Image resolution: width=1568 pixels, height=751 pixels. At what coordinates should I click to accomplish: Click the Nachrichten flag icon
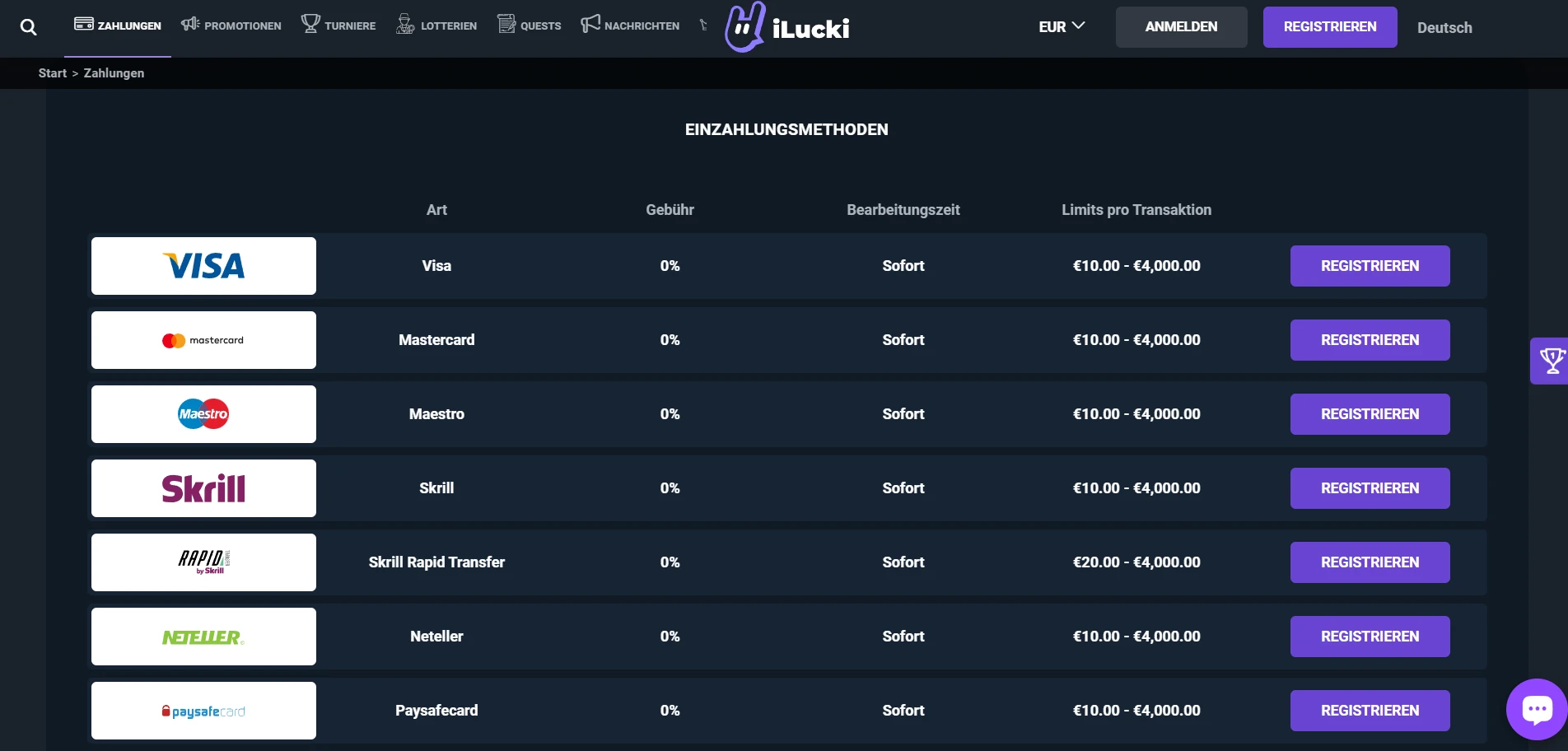click(x=590, y=24)
